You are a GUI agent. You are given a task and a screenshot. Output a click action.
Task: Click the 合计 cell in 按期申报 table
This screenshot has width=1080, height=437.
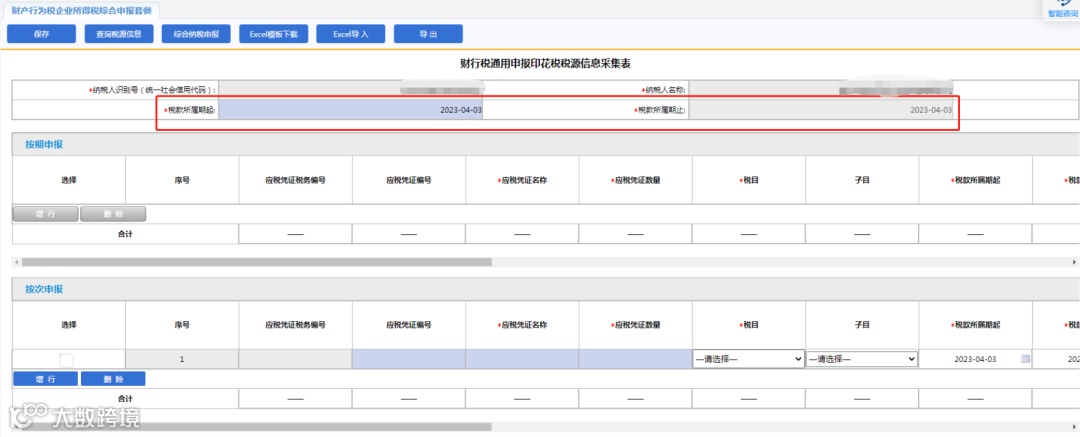125,234
